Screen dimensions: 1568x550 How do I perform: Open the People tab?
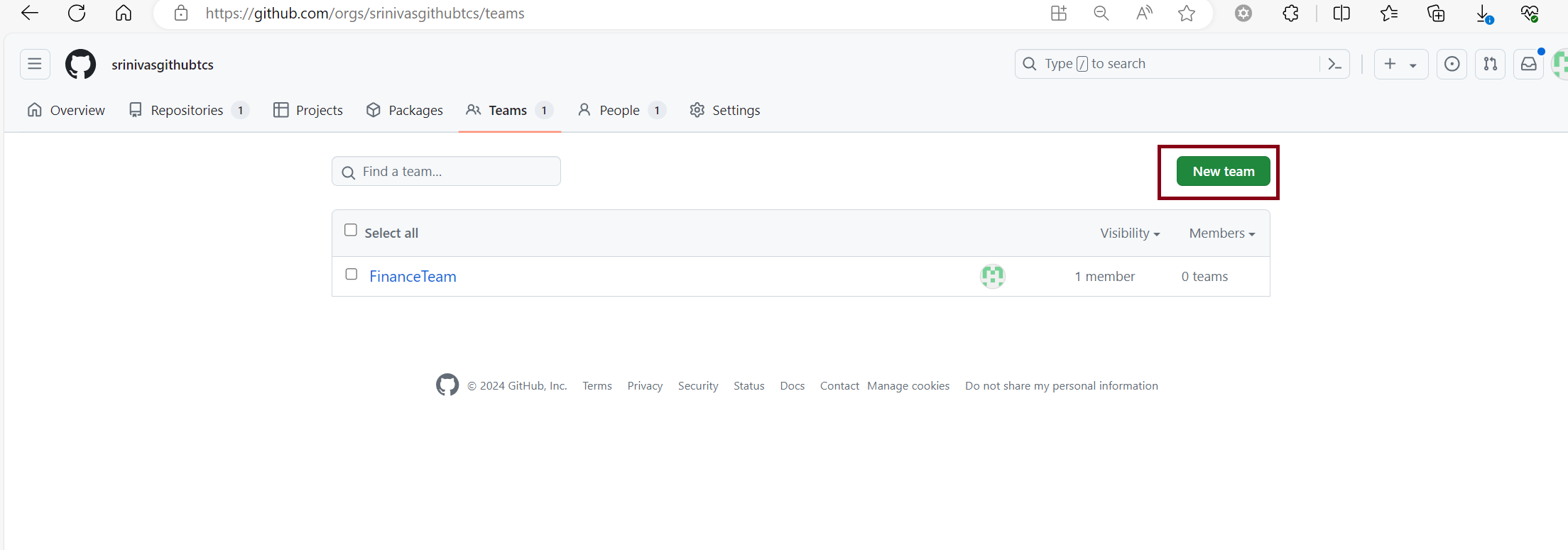tap(622, 110)
